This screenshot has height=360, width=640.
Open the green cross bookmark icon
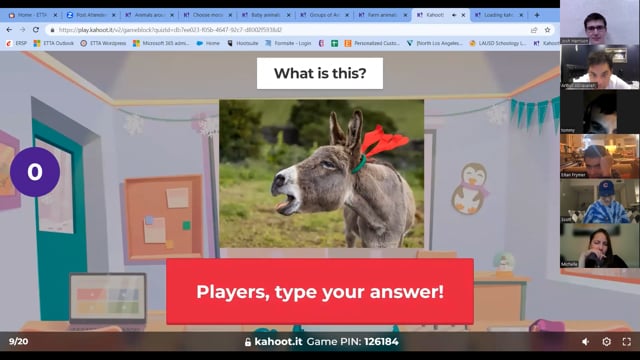point(334,43)
